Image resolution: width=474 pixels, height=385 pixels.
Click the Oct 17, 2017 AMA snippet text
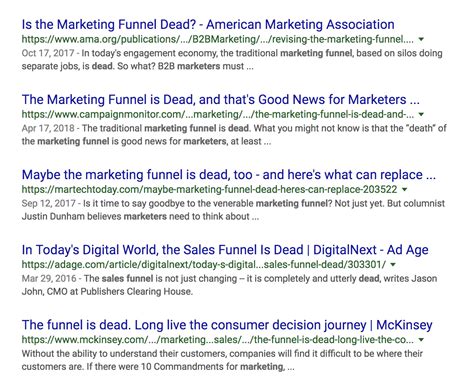(232, 60)
